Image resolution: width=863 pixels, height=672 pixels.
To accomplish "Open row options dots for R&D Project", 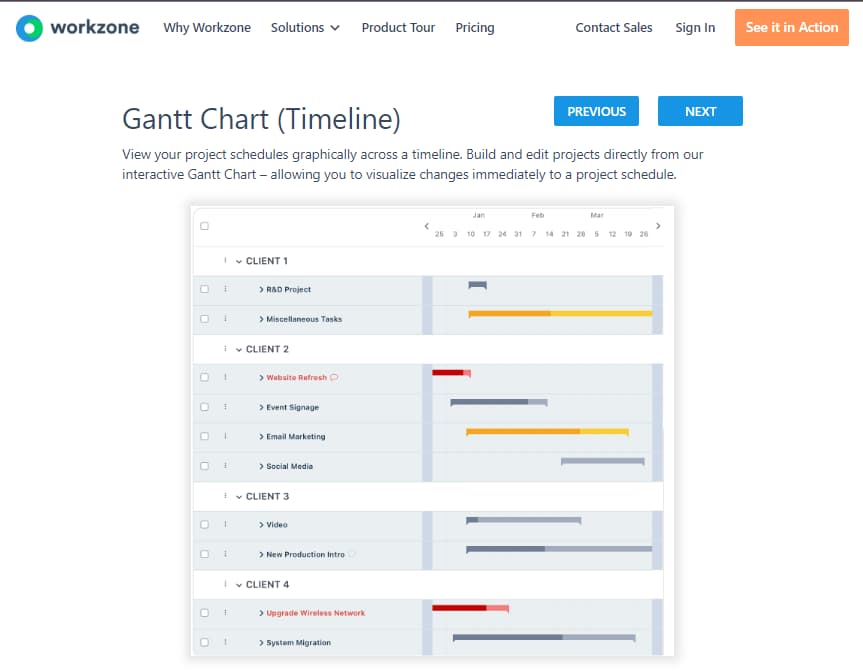I will 225,289.
